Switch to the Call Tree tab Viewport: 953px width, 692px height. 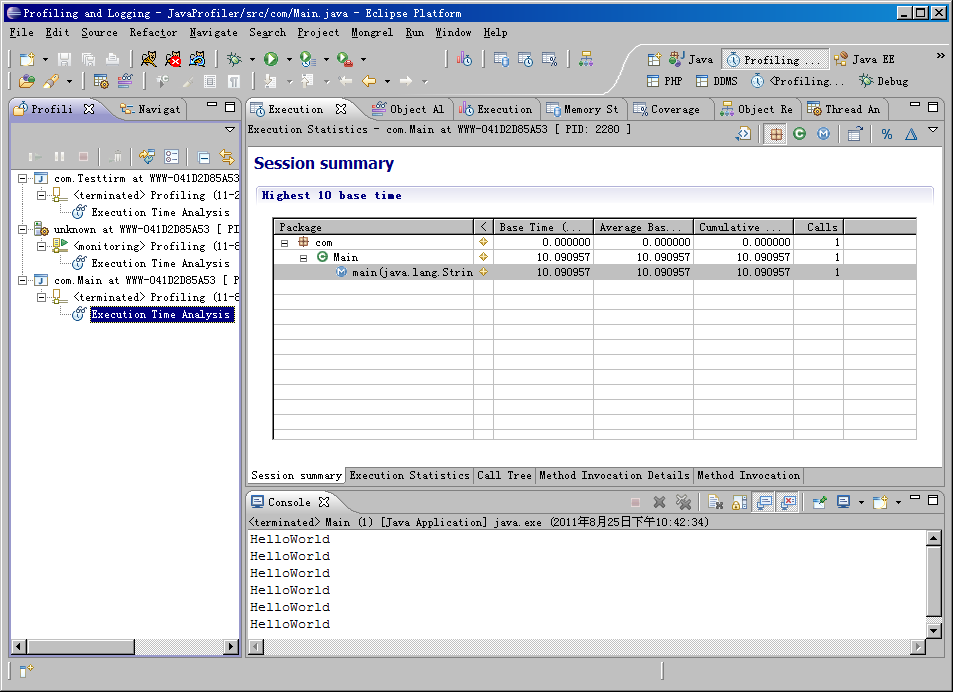coord(504,475)
